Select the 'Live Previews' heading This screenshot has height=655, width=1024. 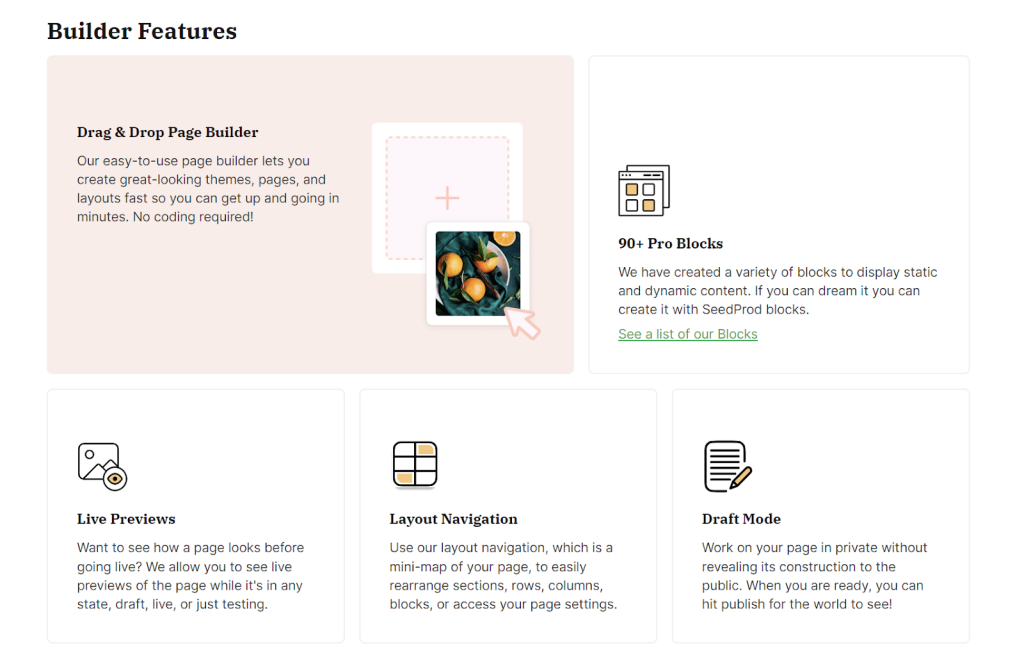click(x=126, y=519)
